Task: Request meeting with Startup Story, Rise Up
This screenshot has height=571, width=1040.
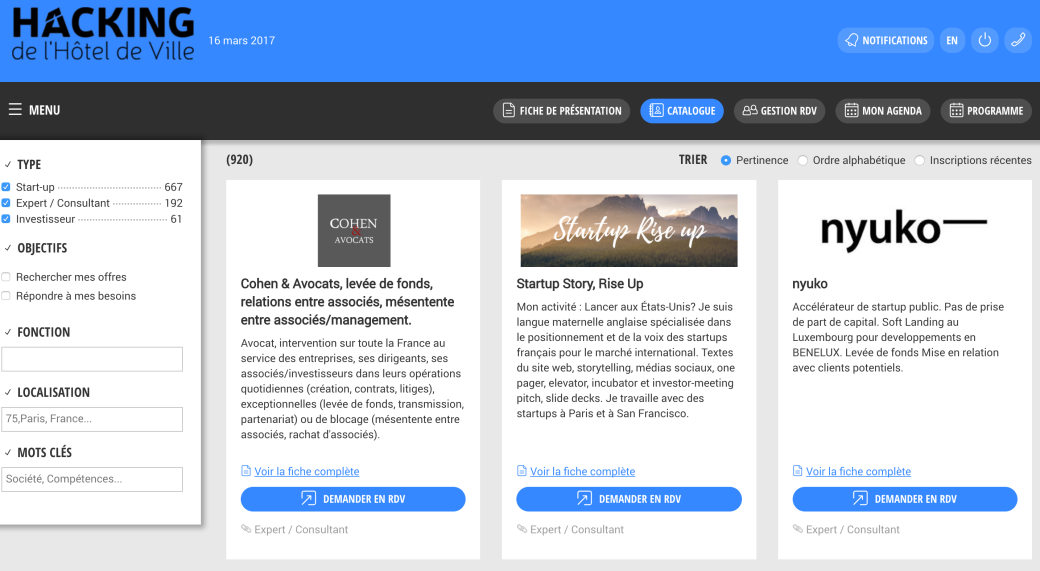Action: click(x=629, y=499)
